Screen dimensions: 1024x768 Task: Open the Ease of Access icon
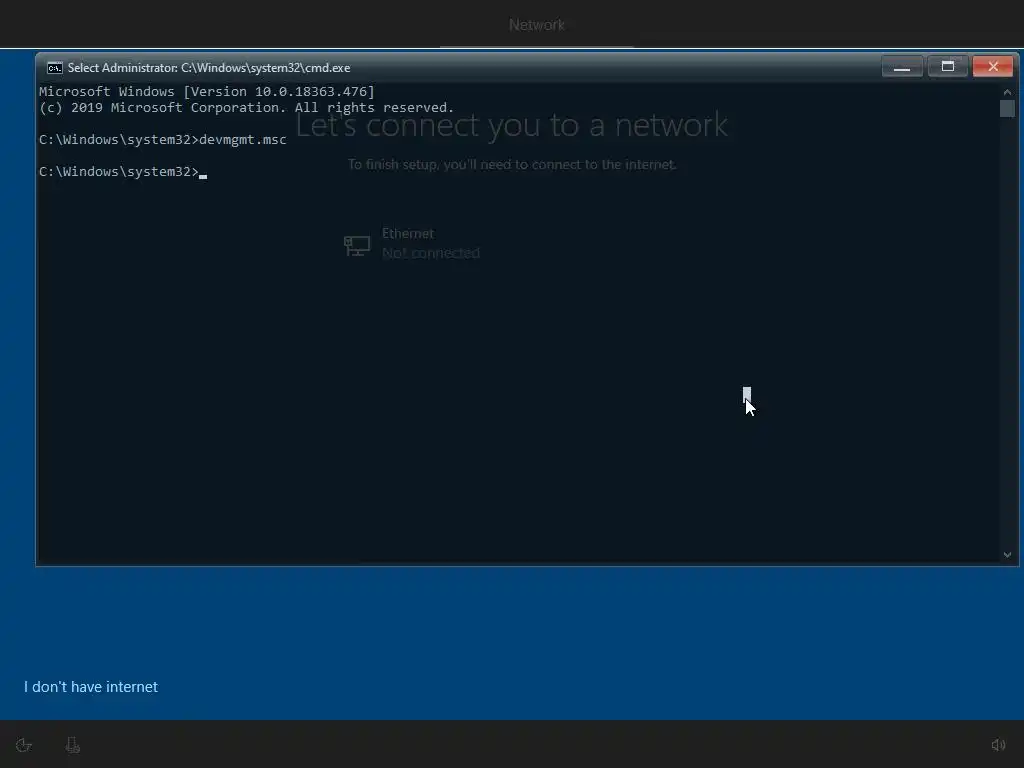coord(24,745)
